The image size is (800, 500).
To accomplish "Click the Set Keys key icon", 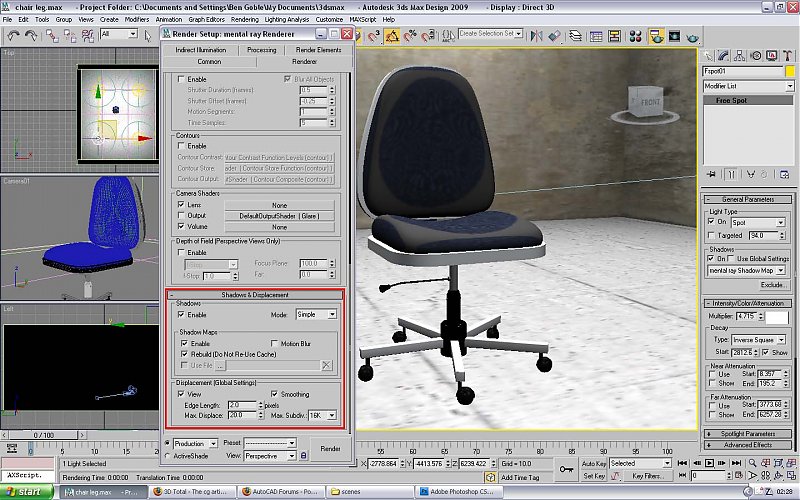I will 566,468.
